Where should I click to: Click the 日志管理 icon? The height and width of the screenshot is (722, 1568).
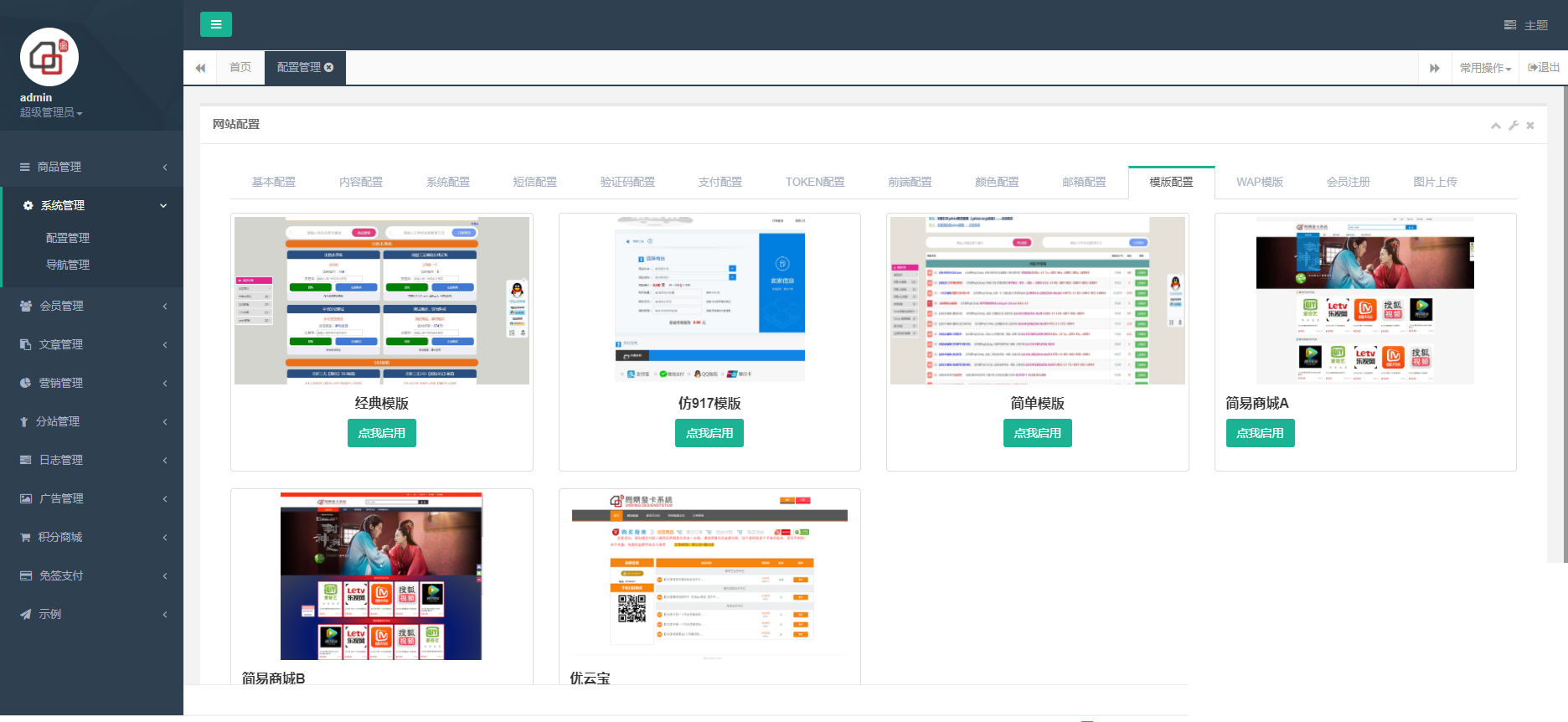point(26,460)
